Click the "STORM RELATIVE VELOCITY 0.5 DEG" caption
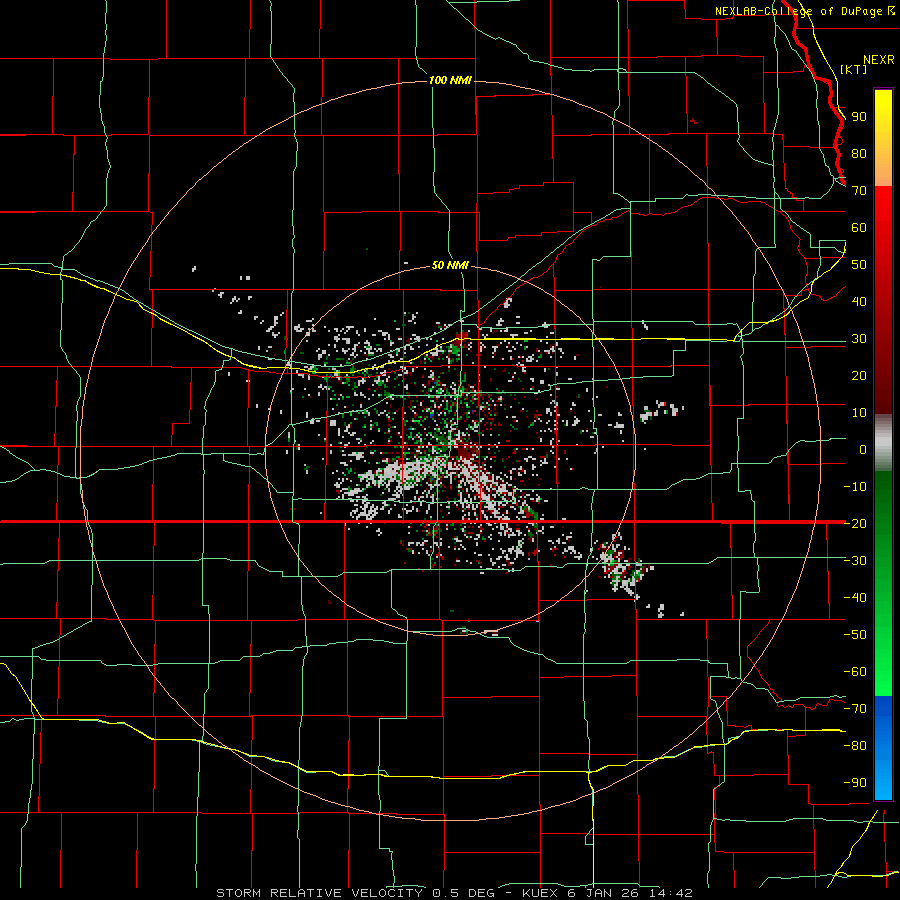The width and height of the screenshot is (900, 900). coord(355,893)
